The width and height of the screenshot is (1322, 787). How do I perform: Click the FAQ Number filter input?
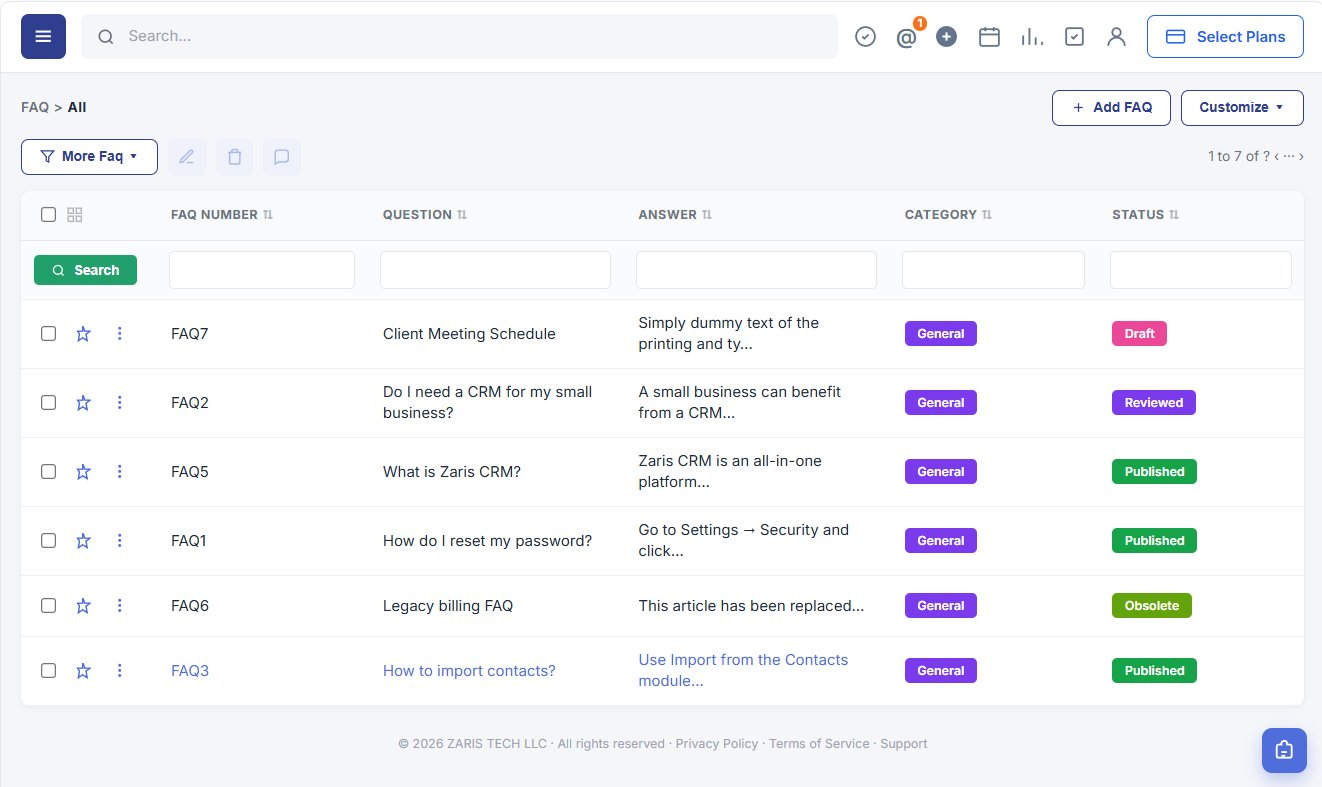coord(262,270)
